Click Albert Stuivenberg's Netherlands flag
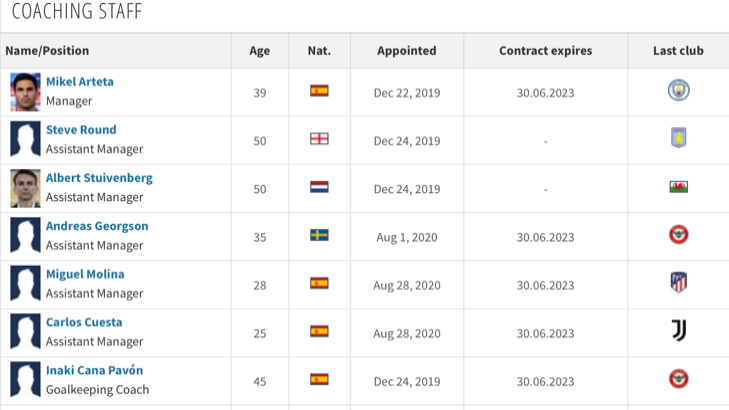The width and height of the screenshot is (729, 410). pyautogui.click(x=319, y=187)
